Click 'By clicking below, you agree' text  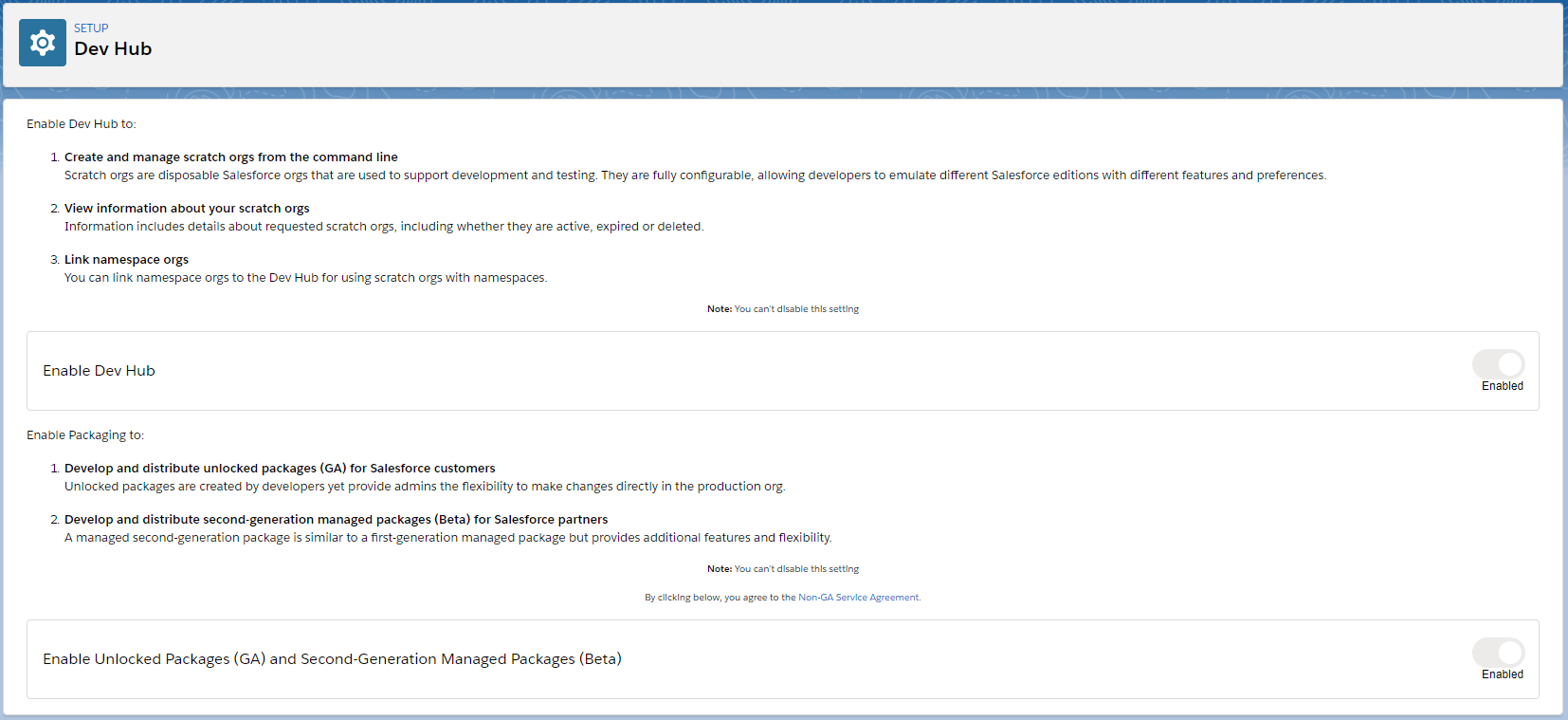[x=720, y=598]
